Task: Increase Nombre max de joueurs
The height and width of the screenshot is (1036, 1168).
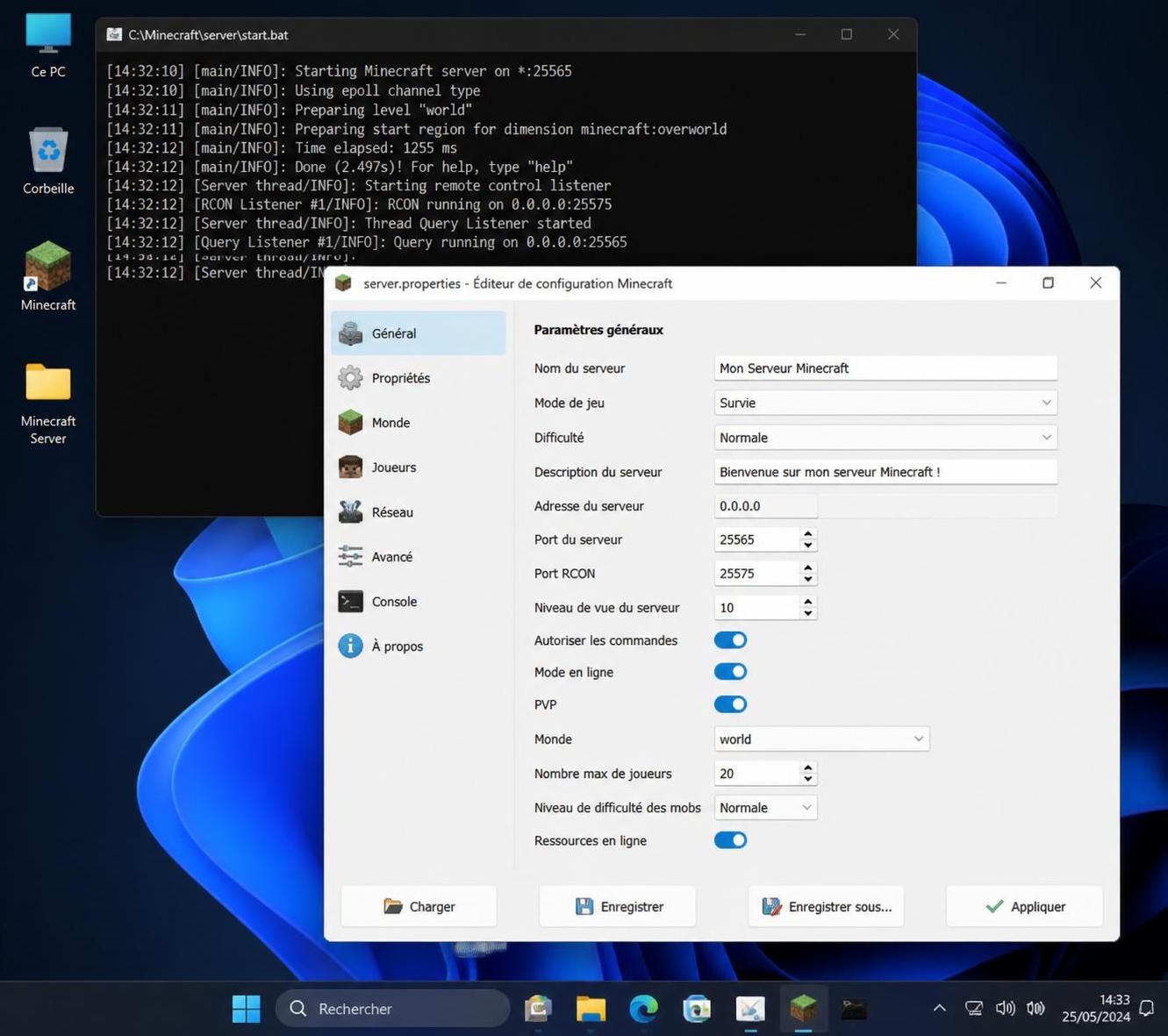Action: (808, 768)
